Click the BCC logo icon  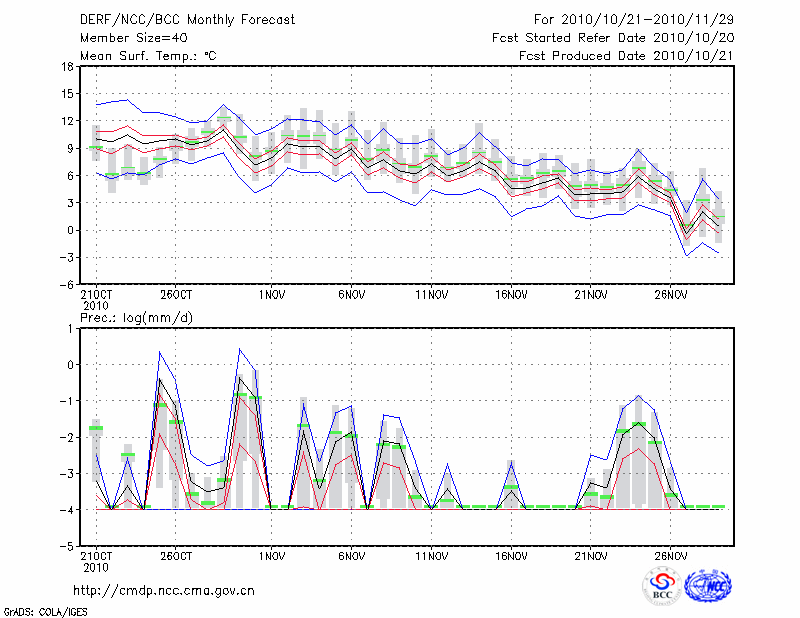(662, 586)
